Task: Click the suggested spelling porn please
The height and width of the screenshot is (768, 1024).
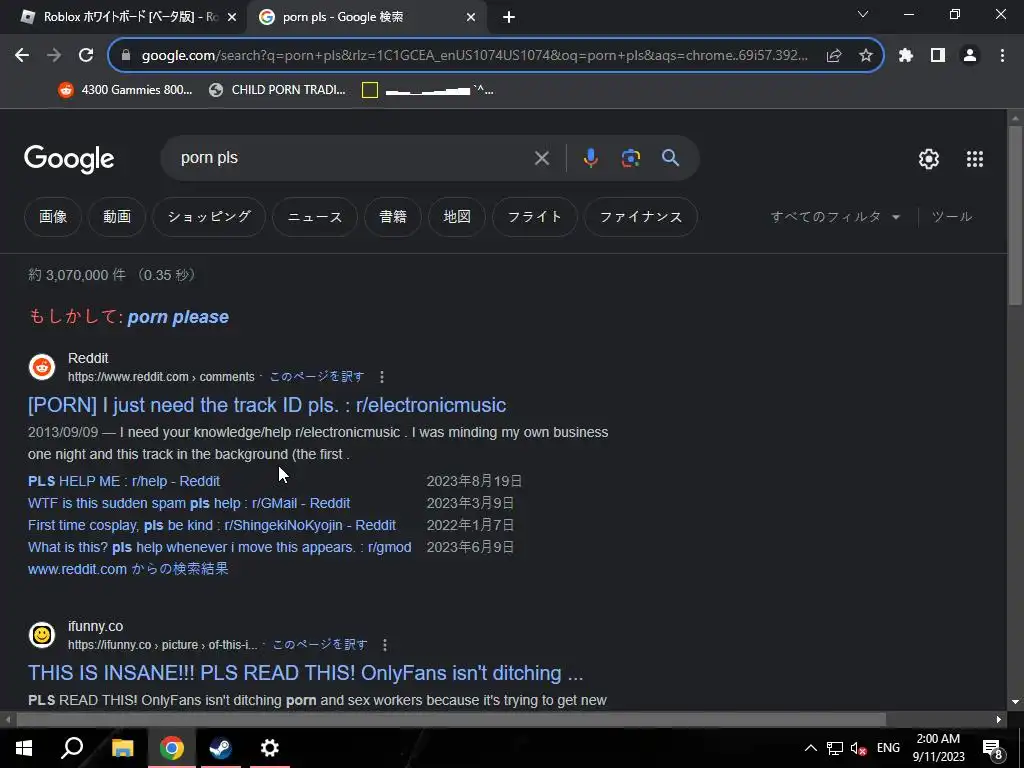Action: point(178,317)
